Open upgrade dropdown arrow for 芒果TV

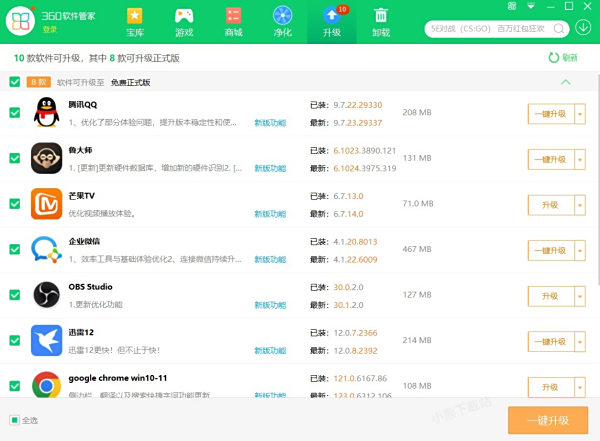click(x=580, y=205)
